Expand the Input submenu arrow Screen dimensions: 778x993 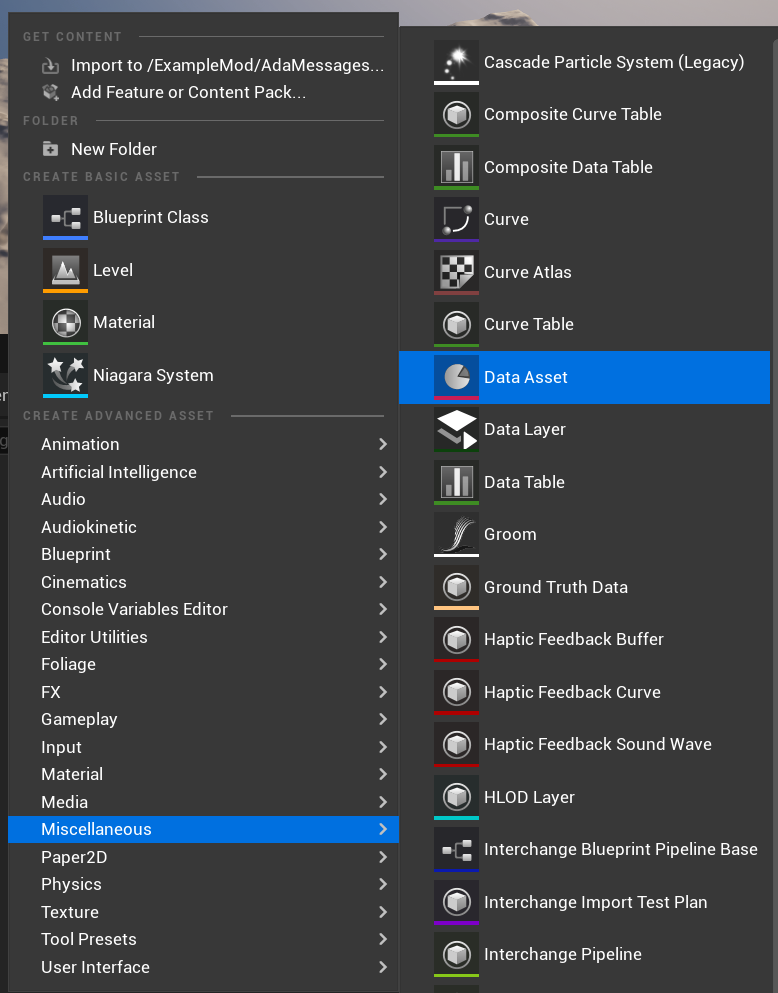(382, 748)
